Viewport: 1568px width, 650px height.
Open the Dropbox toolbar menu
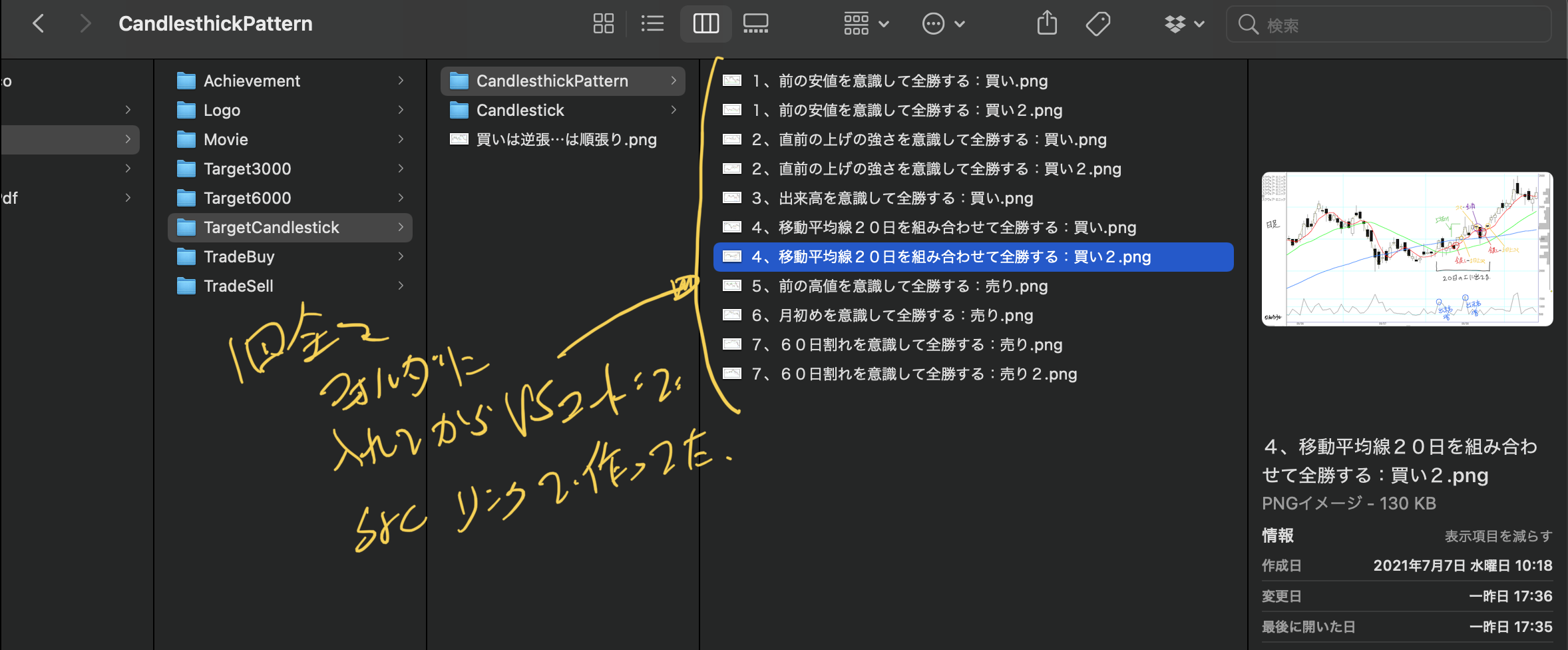coord(1185,24)
